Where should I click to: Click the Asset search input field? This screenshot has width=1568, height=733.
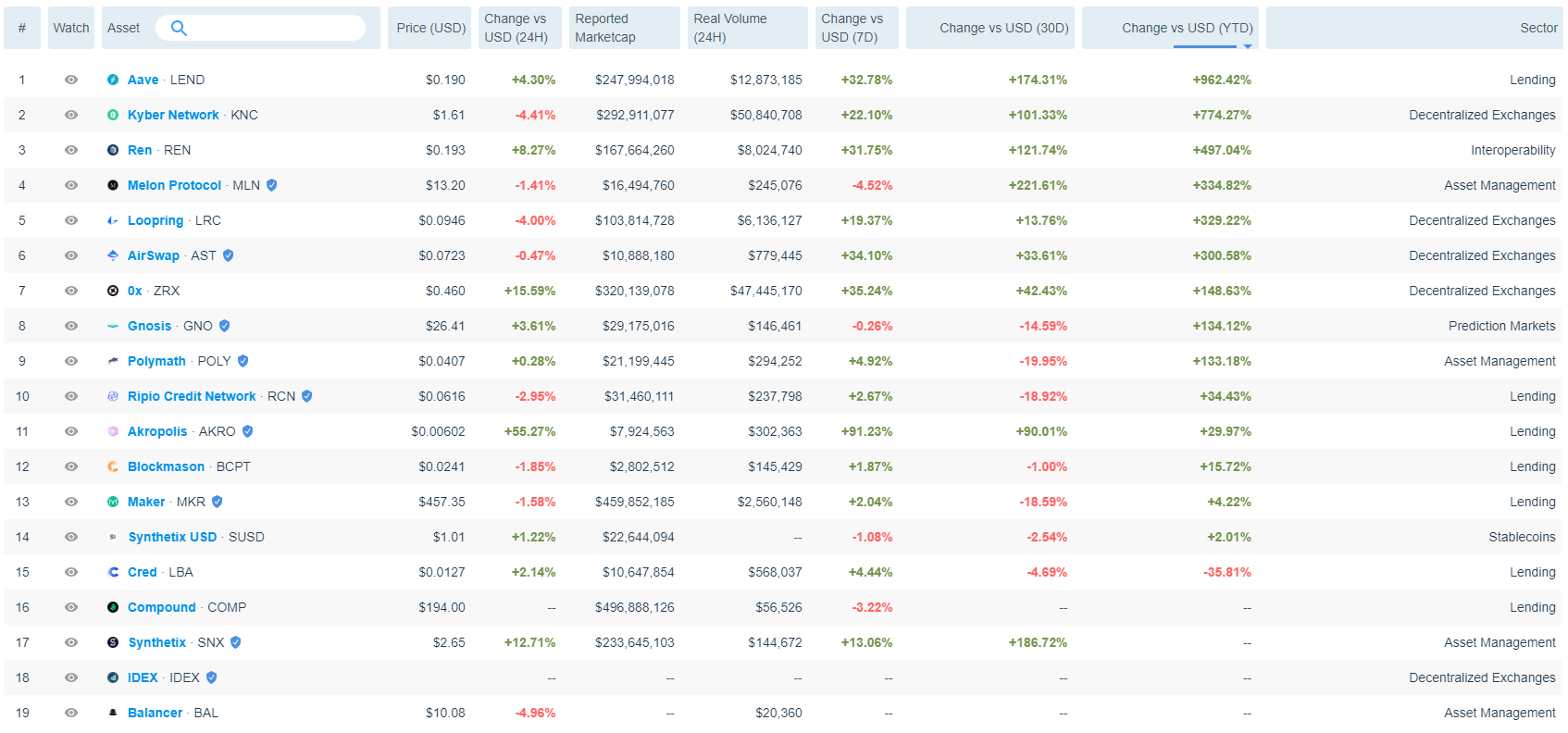click(x=273, y=28)
